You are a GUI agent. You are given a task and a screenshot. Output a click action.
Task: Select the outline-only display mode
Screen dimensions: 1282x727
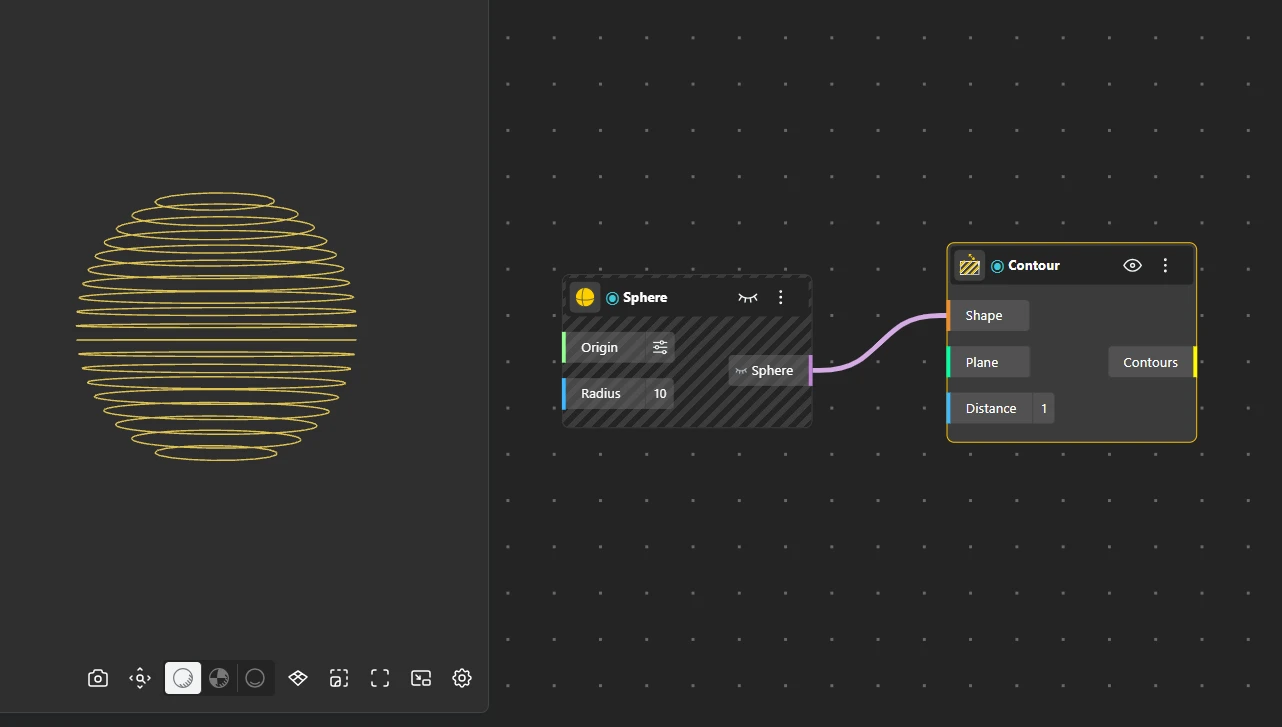(255, 678)
